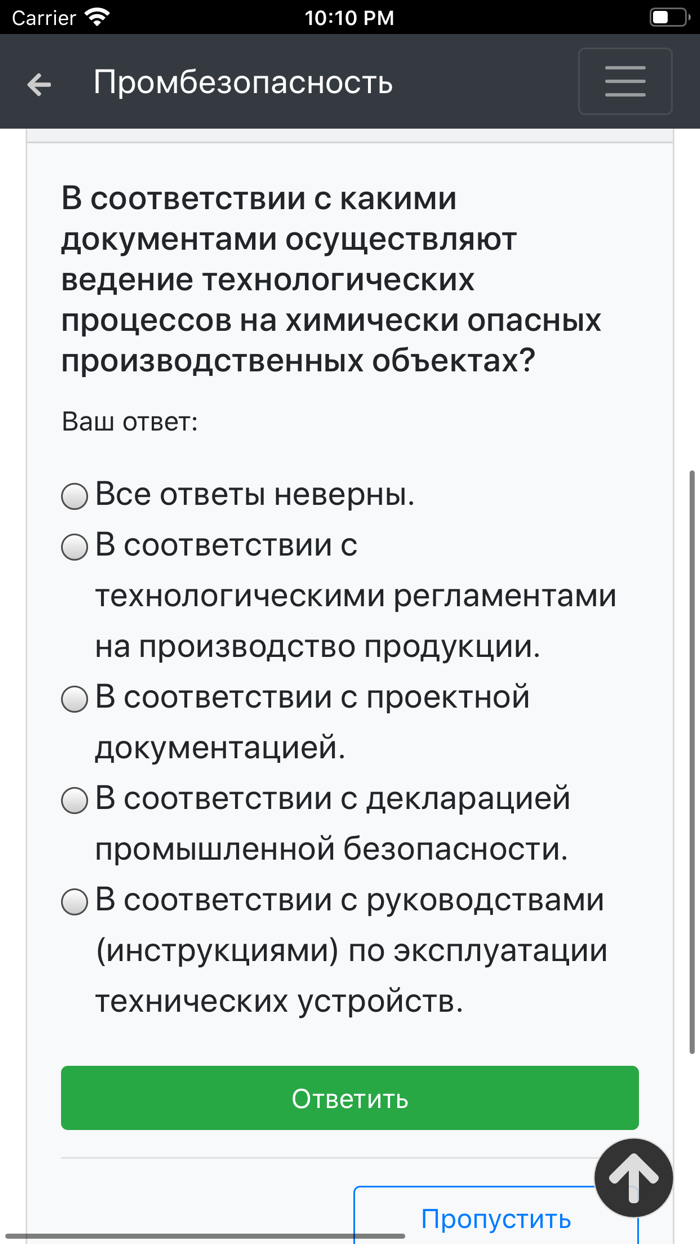Tap the back arrow to exit the quiz
The image size is (700, 1244).
pos(38,84)
